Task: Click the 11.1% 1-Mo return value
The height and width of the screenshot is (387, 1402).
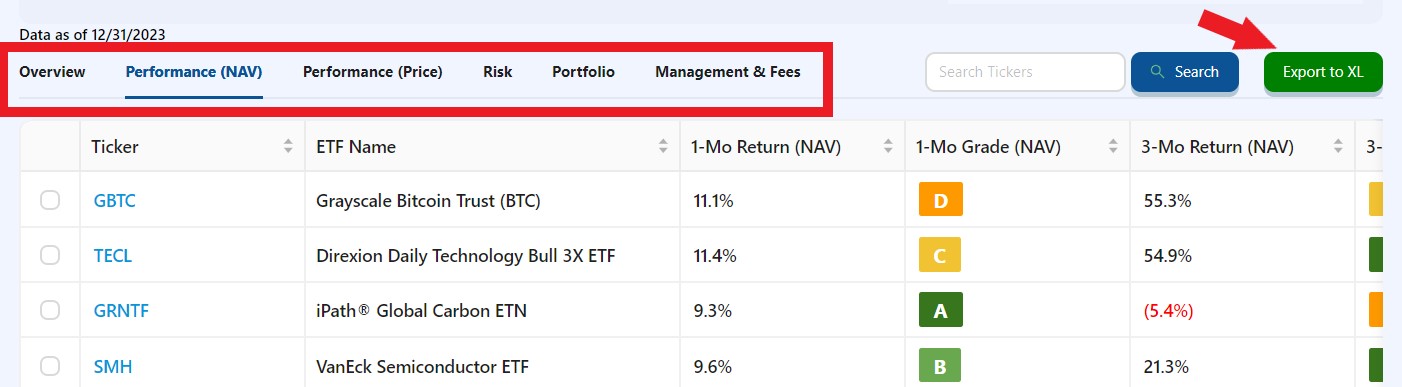Action: click(713, 201)
